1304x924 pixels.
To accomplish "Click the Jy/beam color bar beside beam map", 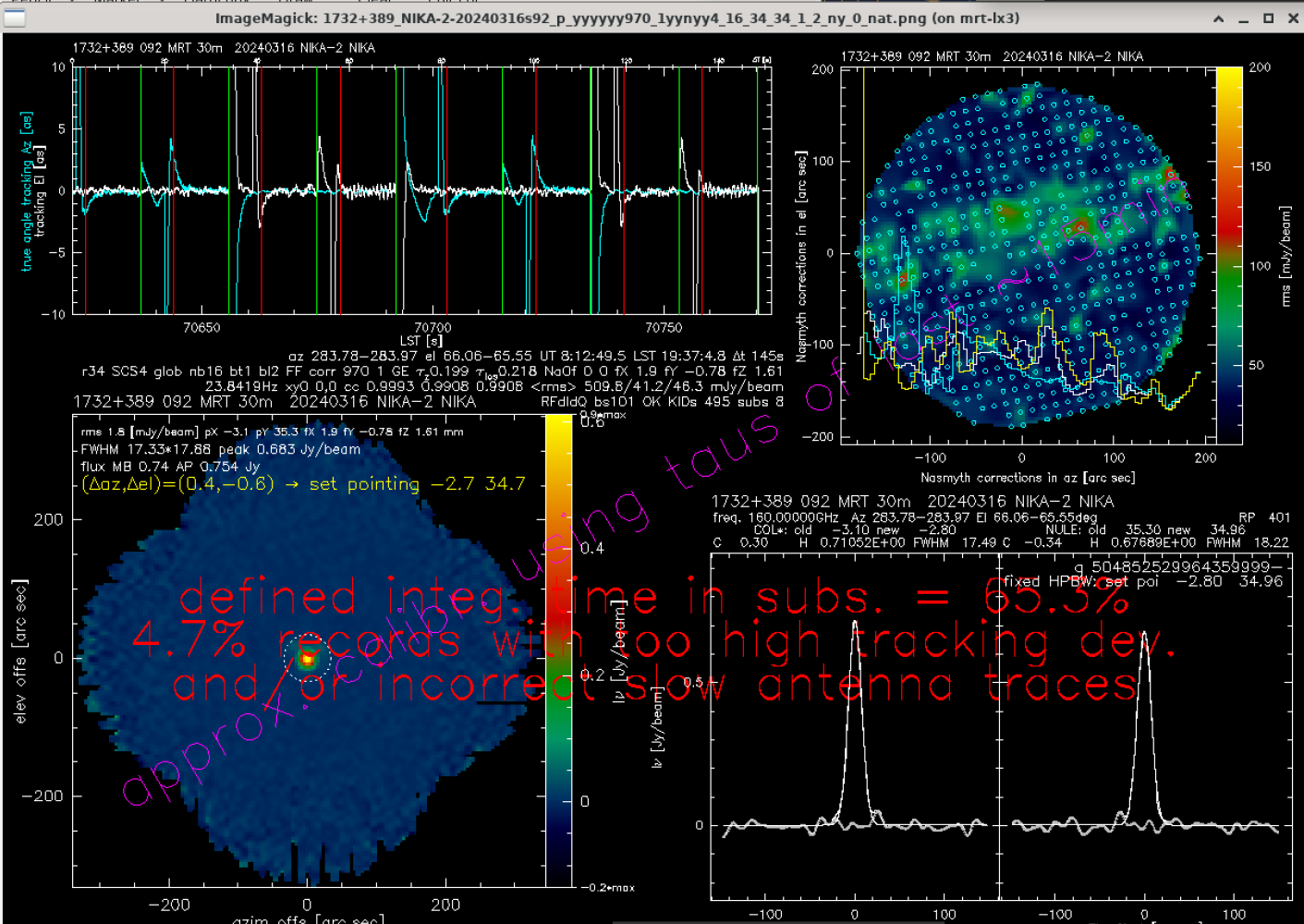I will 558,647.
